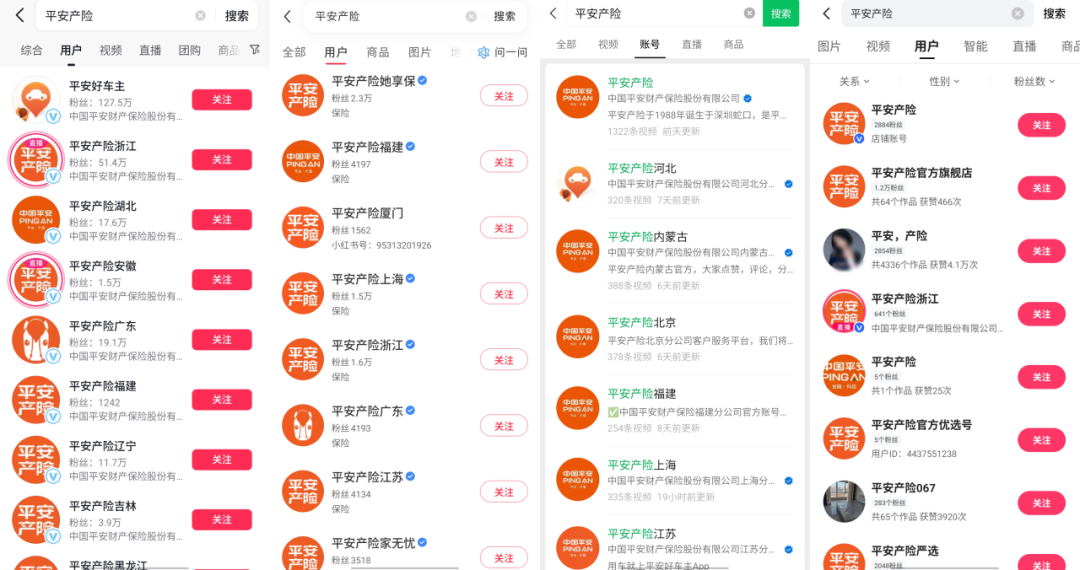Clear search text on the screen with 问一问
This screenshot has width=1080, height=570.
tap(471, 17)
